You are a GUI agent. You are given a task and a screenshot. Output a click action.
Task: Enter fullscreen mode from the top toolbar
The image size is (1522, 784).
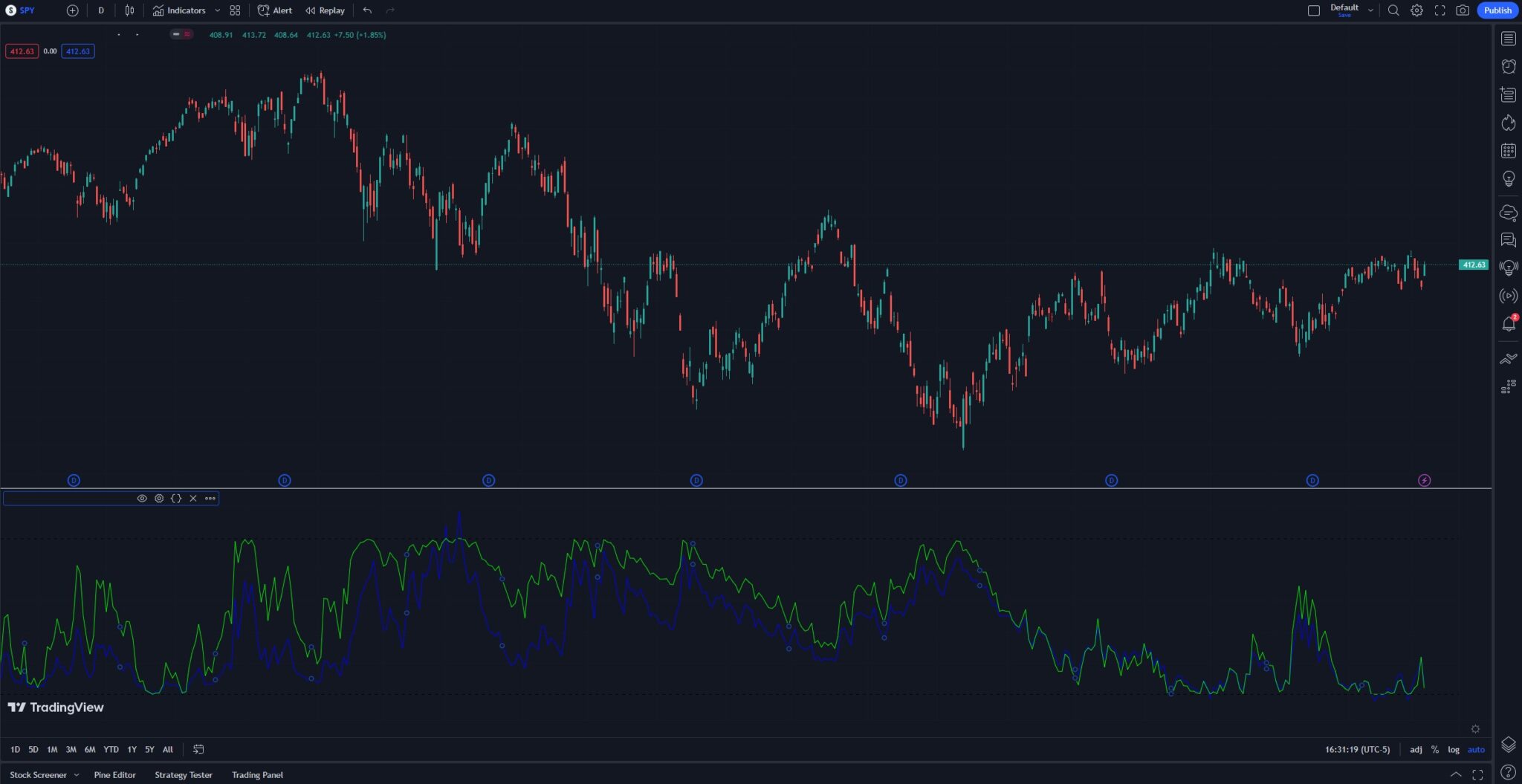pyautogui.click(x=1439, y=10)
